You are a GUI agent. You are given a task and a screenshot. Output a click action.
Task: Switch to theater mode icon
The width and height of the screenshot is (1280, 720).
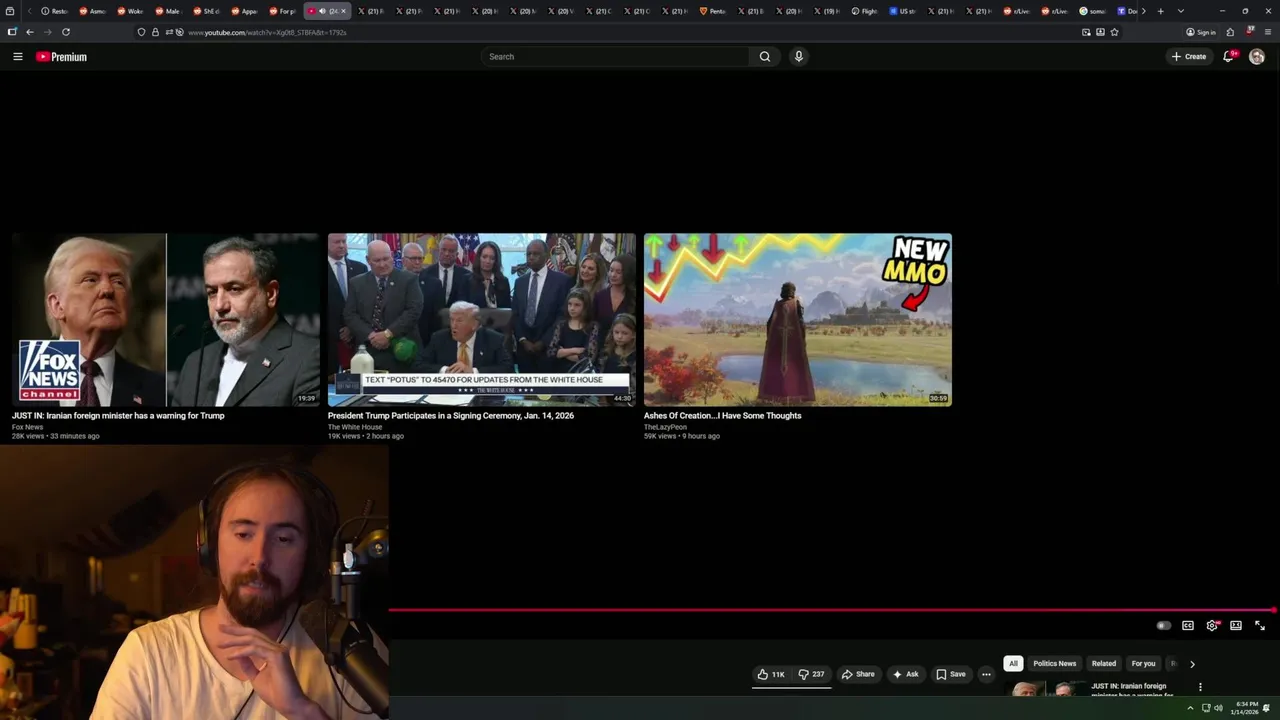1236,626
